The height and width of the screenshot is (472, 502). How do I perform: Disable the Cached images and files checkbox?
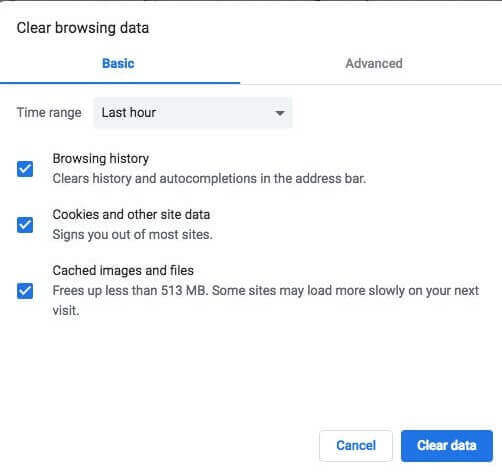click(x=25, y=291)
